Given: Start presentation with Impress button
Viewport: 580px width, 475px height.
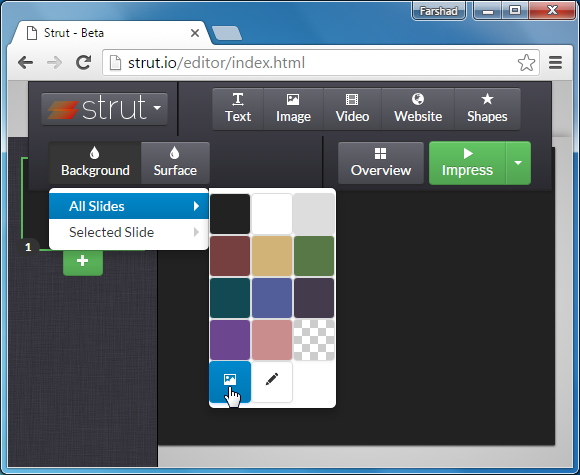Looking at the screenshot, I should tap(467, 163).
